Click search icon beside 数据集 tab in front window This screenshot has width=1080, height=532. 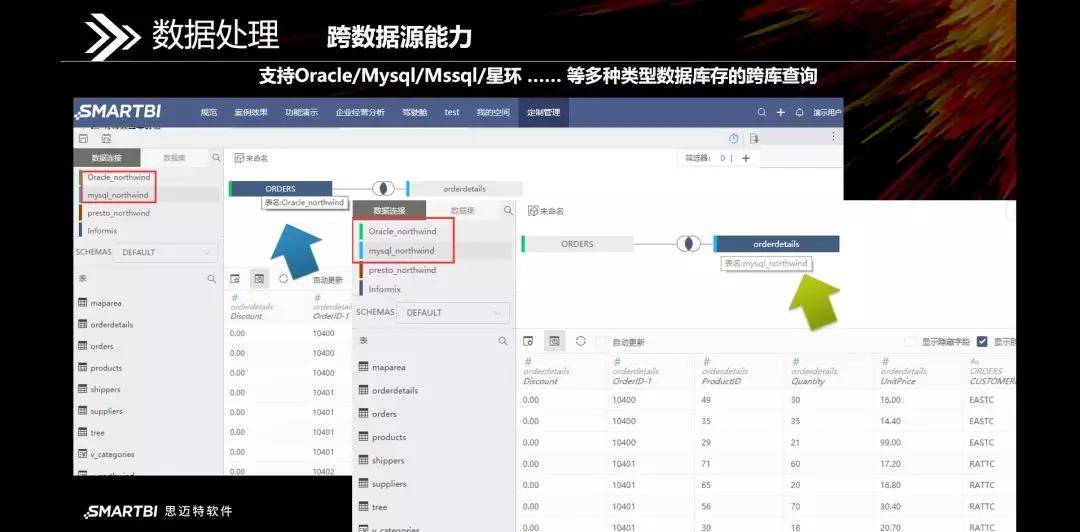tap(508, 210)
